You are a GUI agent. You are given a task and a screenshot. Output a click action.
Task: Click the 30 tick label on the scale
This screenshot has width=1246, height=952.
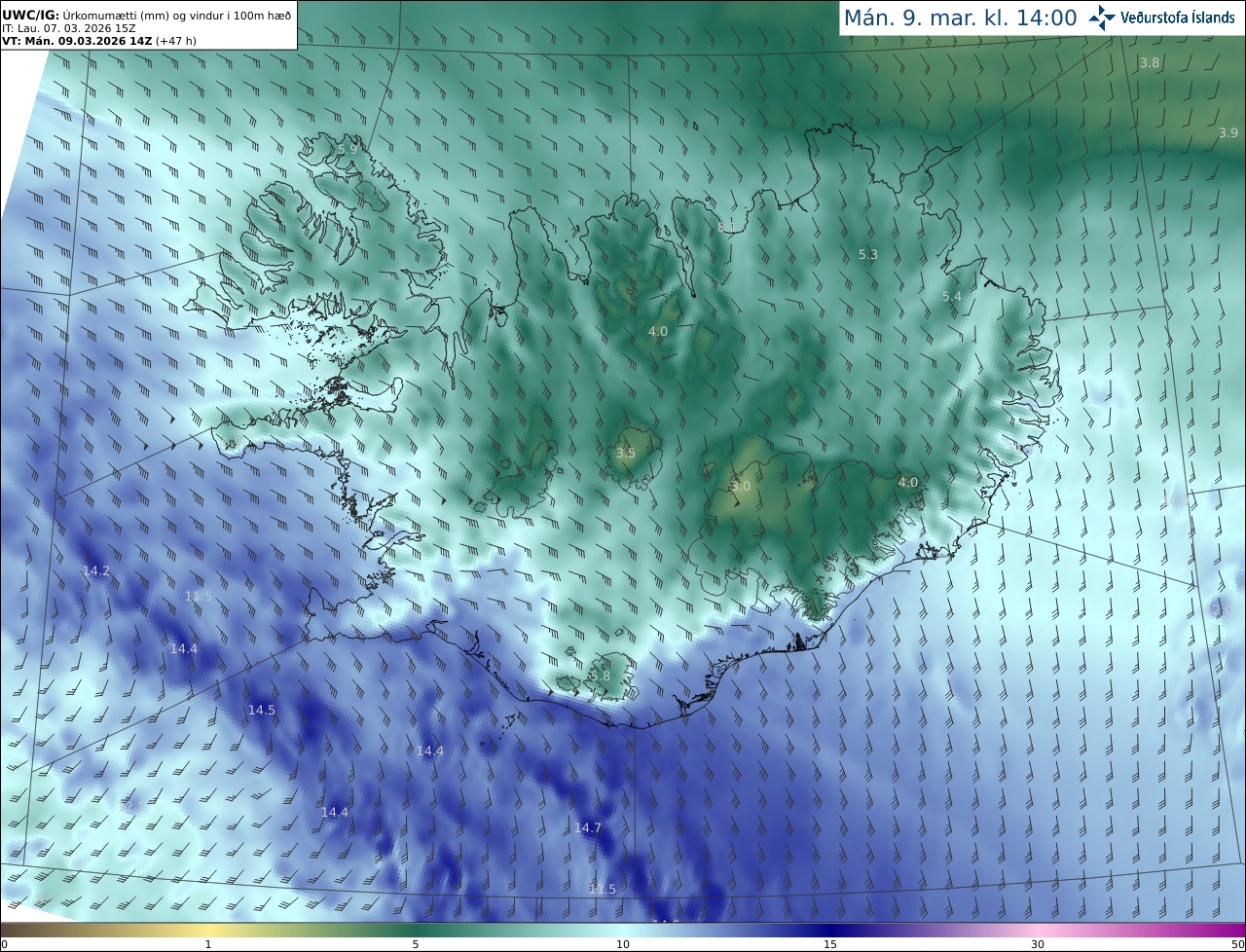[x=1038, y=944]
